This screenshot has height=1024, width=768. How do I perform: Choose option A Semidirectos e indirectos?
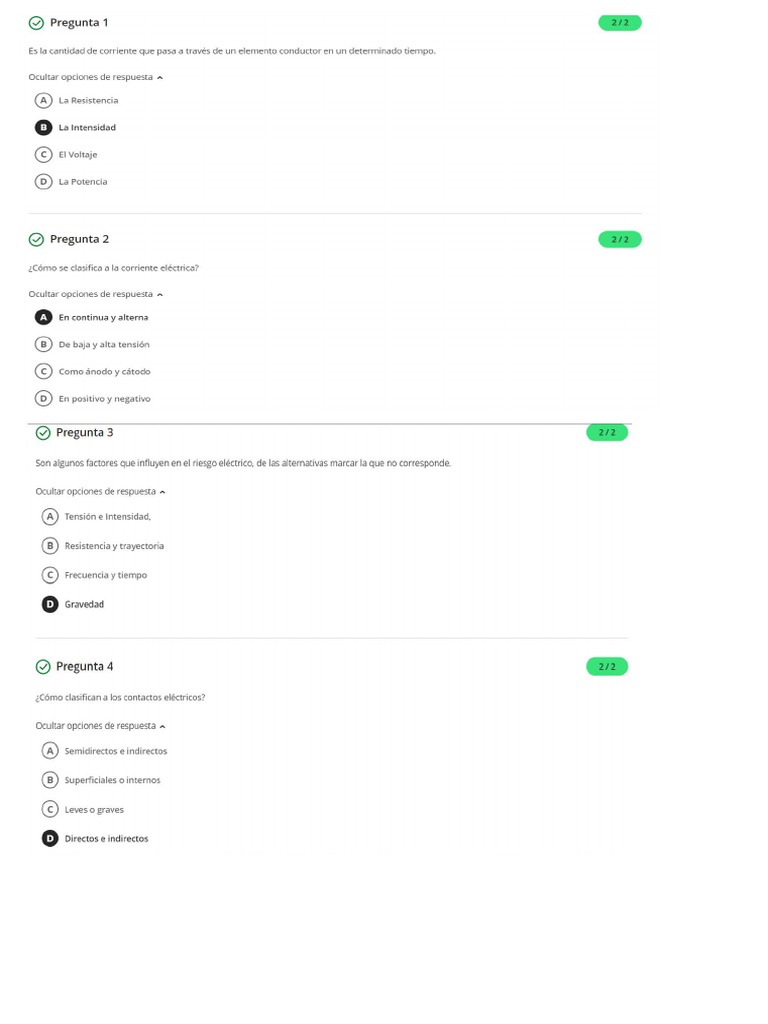point(104,751)
